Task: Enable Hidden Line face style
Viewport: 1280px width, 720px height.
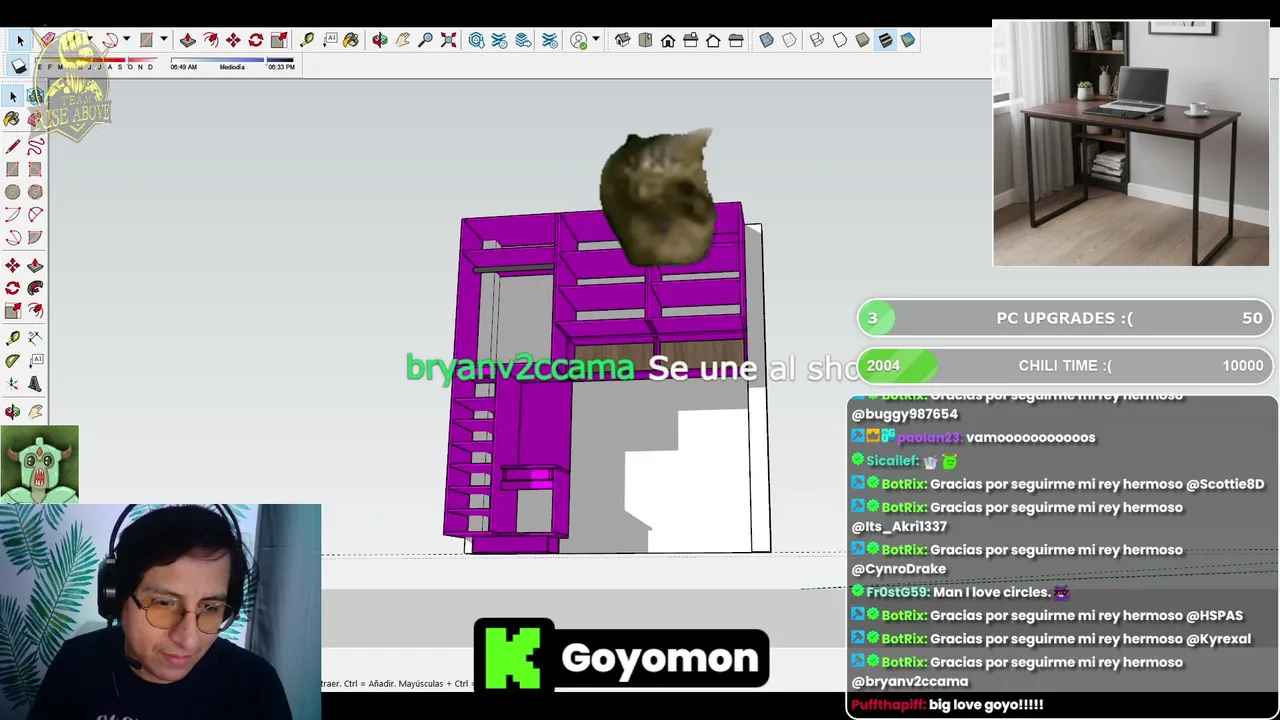Action: coord(840,40)
